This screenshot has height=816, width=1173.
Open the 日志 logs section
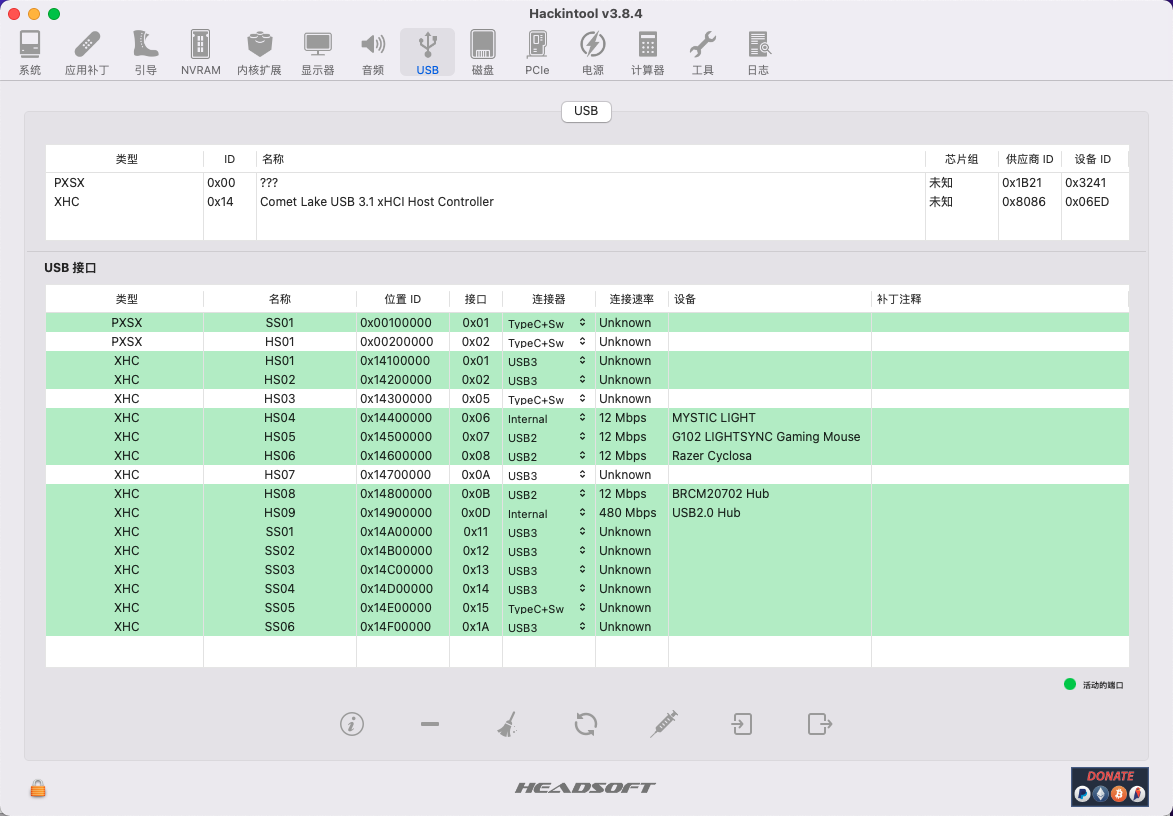coord(758,53)
